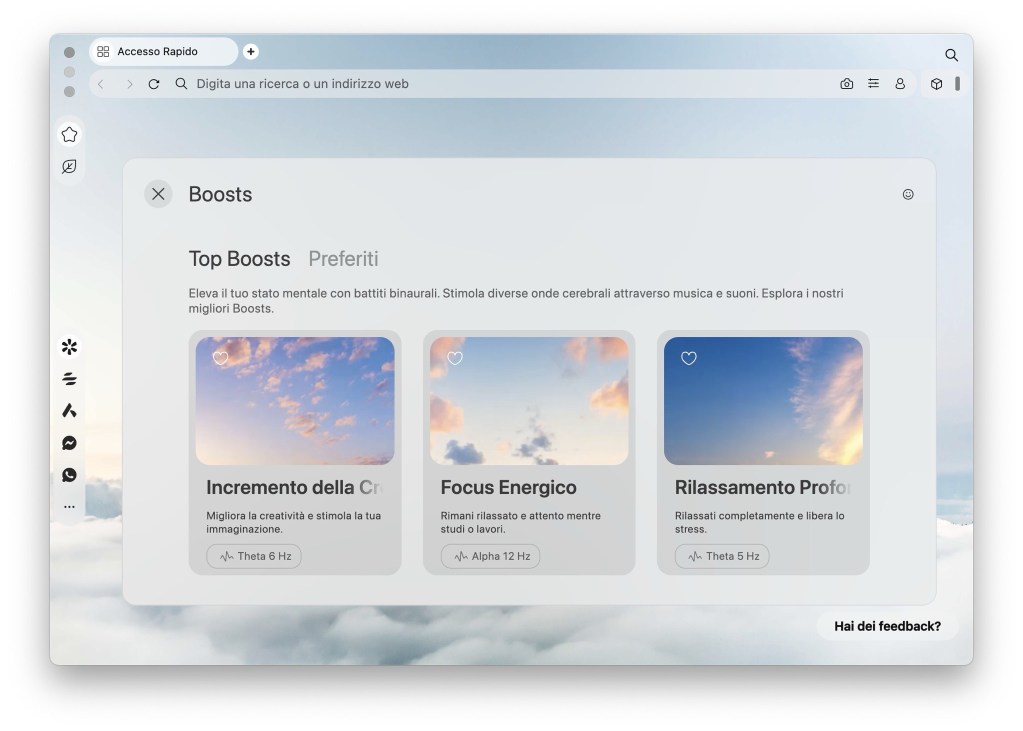Open the Quick Access home icon in sidebar

click(69, 134)
